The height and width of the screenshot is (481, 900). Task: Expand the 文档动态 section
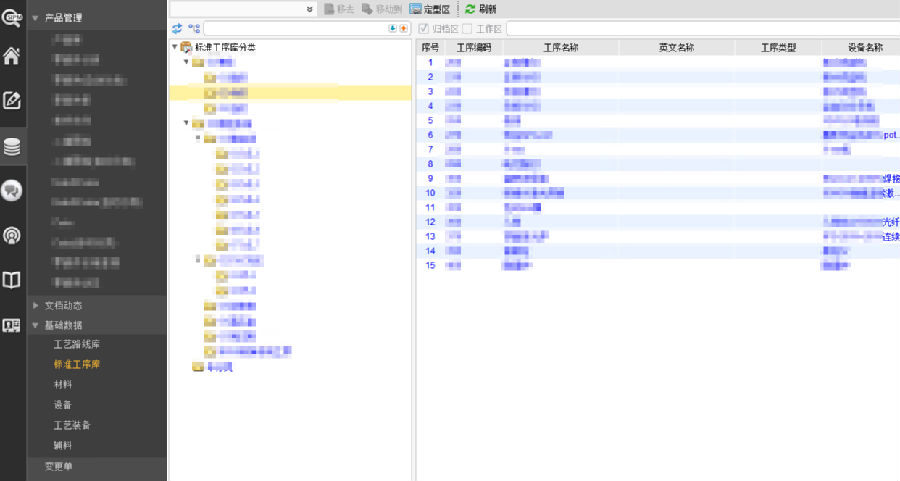click(x=37, y=305)
